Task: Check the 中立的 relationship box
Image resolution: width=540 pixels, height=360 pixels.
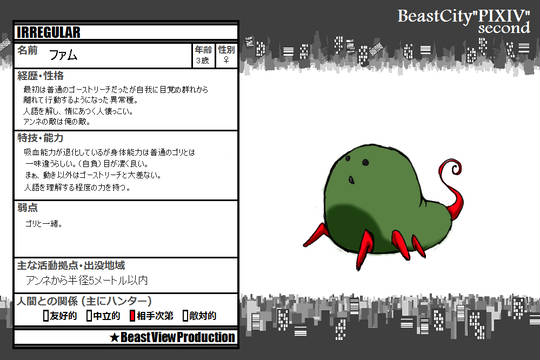Action: click(89, 316)
